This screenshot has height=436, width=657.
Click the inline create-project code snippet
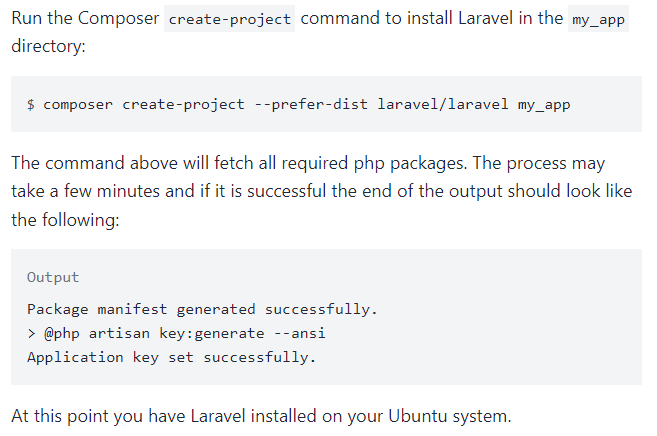[x=229, y=19]
